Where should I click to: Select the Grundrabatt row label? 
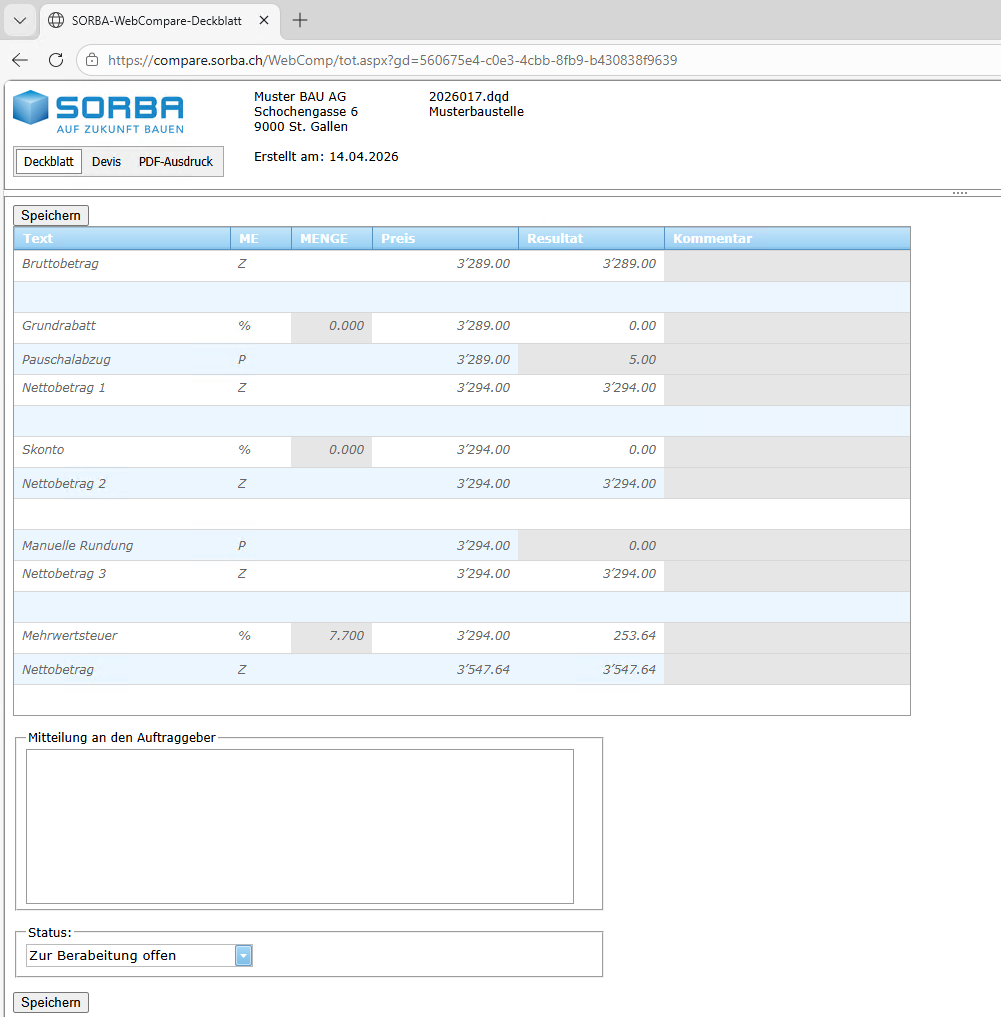59,326
